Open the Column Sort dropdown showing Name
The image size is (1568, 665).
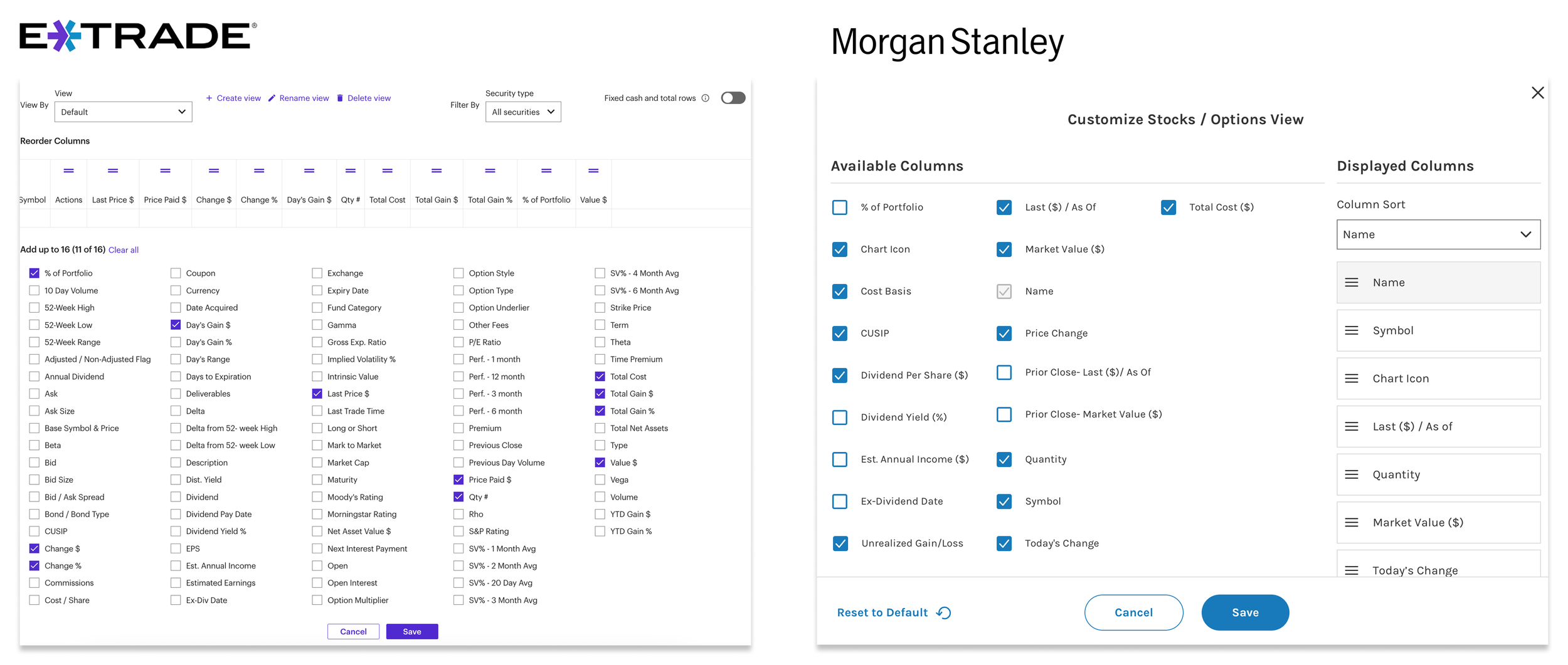(x=1439, y=234)
